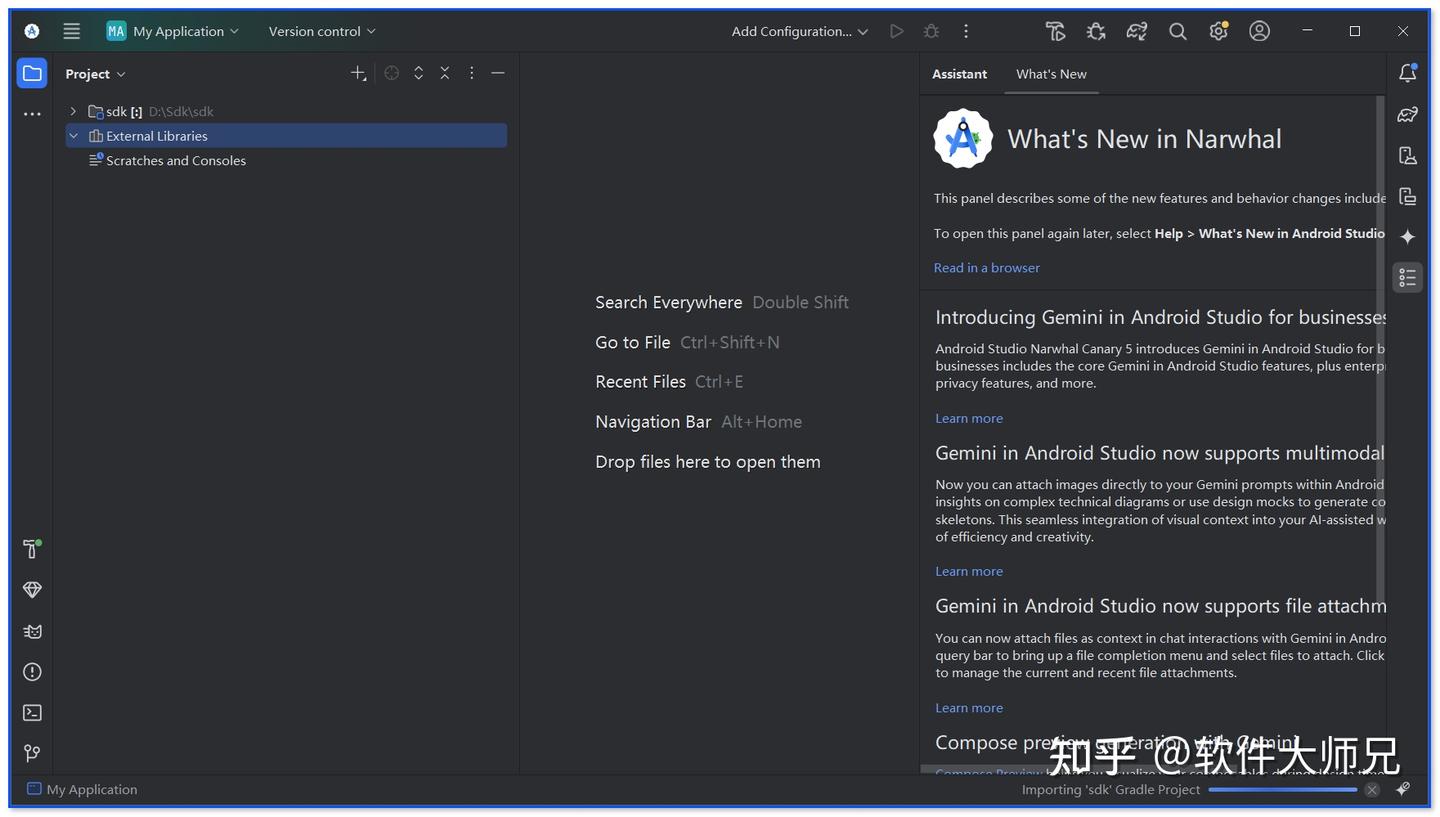Expand all nodes in Project panel
This screenshot has width=1440, height=817.
(418, 73)
